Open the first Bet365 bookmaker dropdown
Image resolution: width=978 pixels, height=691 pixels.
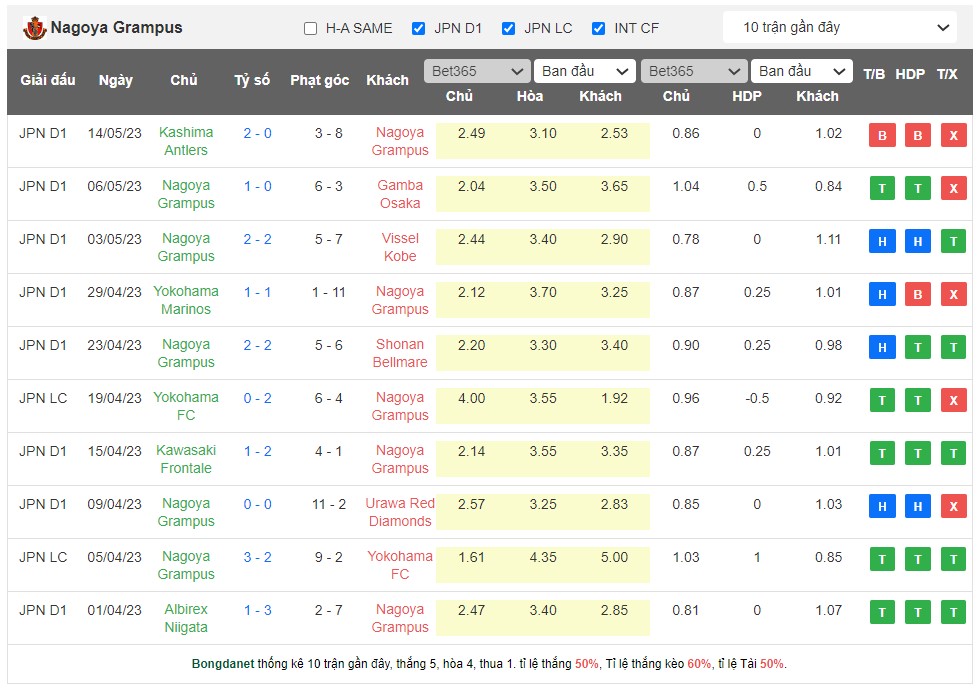pos(477,71)
